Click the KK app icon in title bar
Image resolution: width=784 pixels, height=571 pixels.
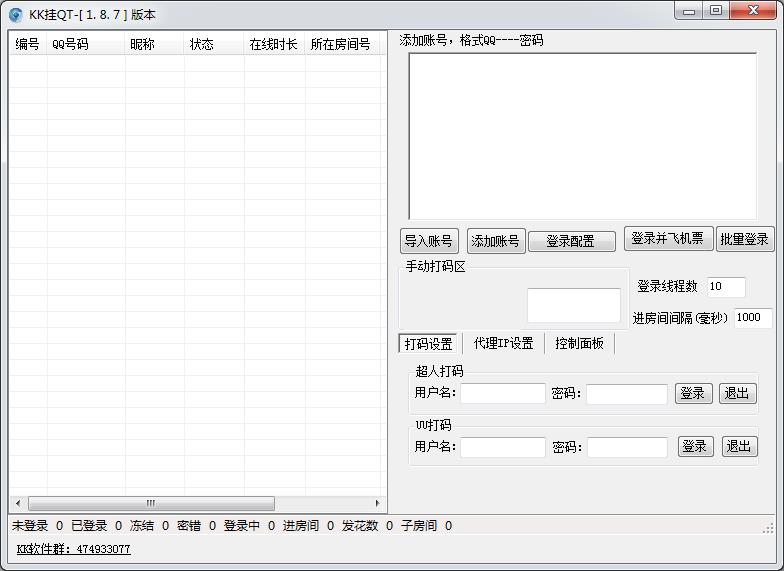click(x=16, y=14)
